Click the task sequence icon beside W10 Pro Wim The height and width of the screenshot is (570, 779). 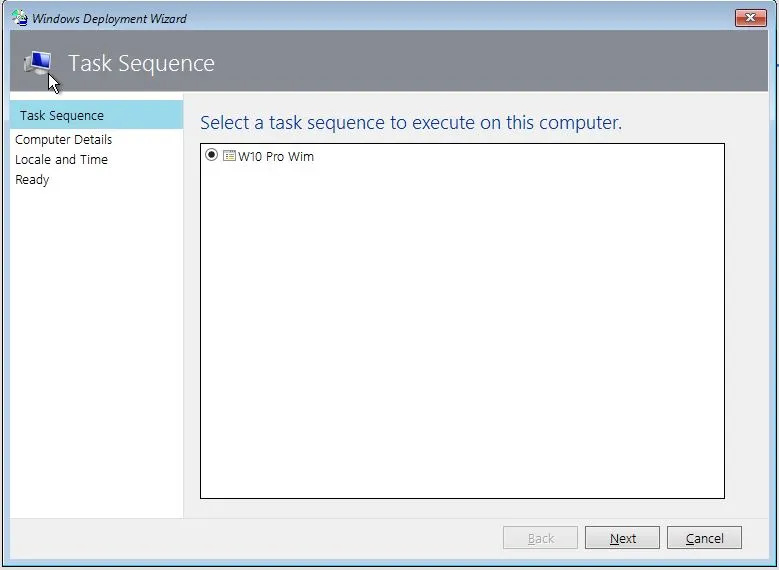[x=229, y=156]
